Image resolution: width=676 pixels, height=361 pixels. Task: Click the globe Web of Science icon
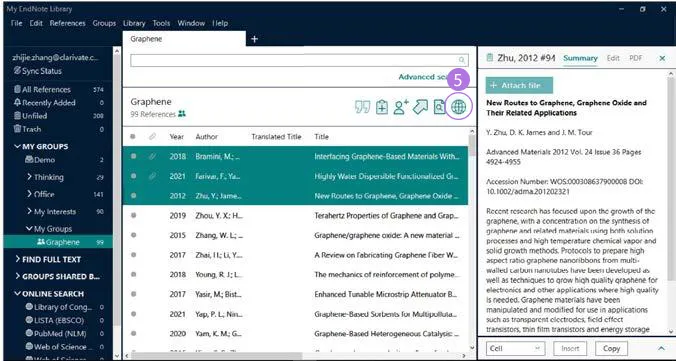coord(458,107)
